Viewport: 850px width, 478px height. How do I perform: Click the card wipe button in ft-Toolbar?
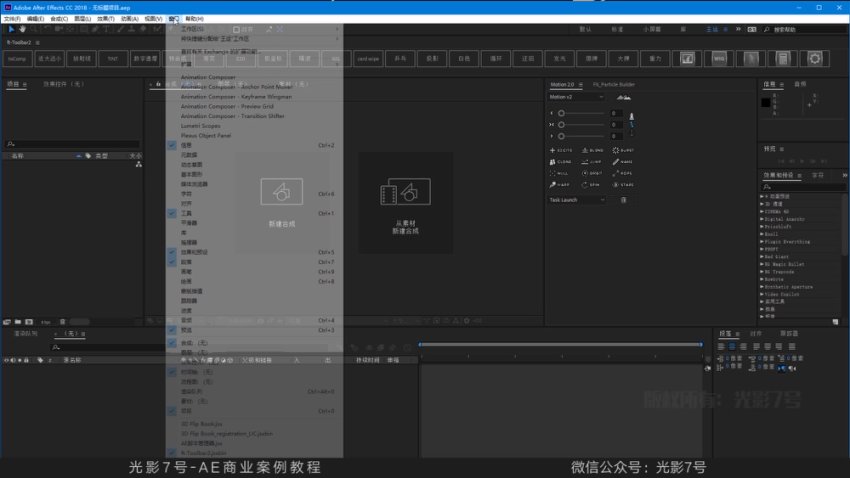(x=368, y=59)
